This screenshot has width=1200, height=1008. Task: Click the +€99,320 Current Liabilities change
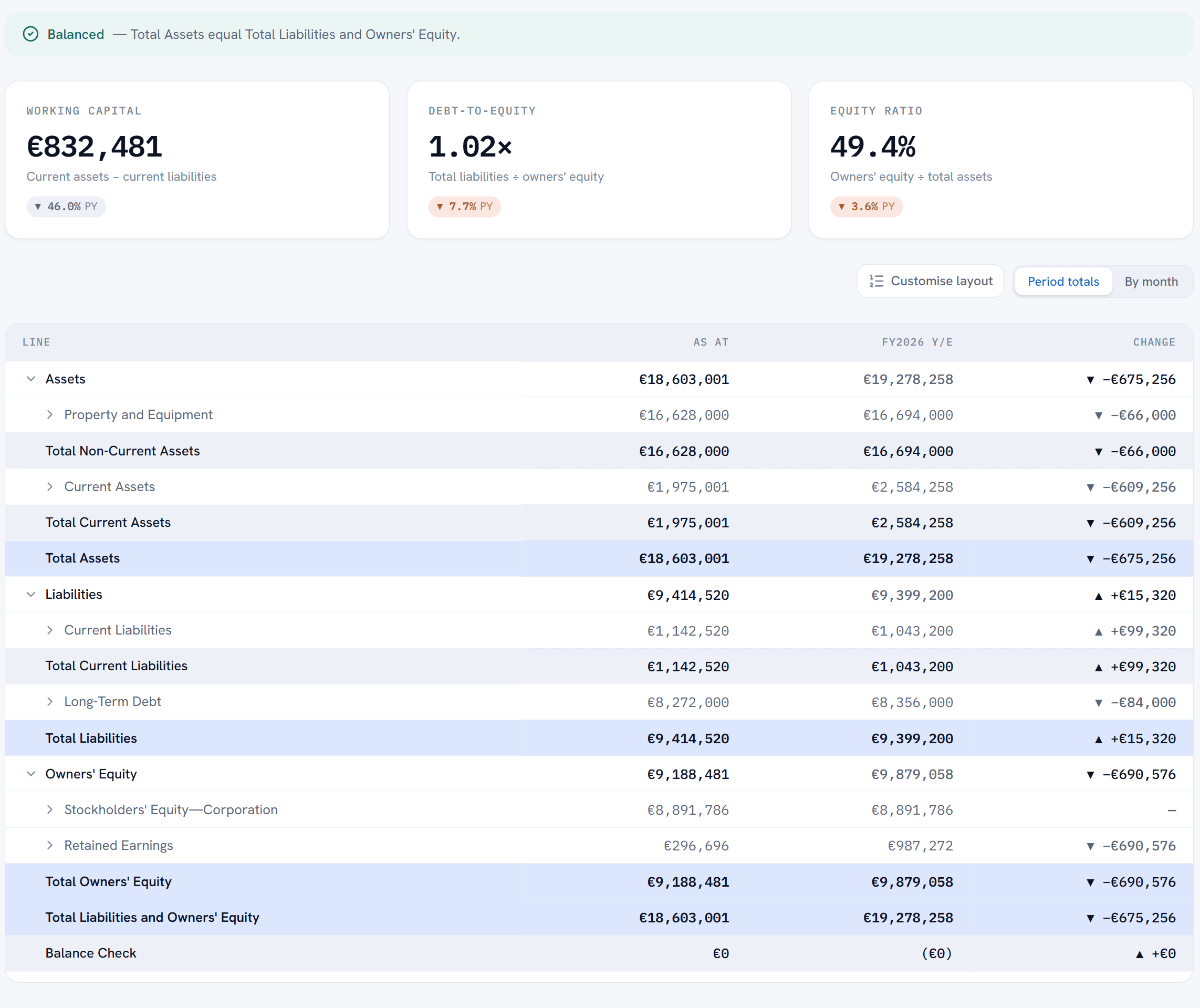(x=1135, y=631)
